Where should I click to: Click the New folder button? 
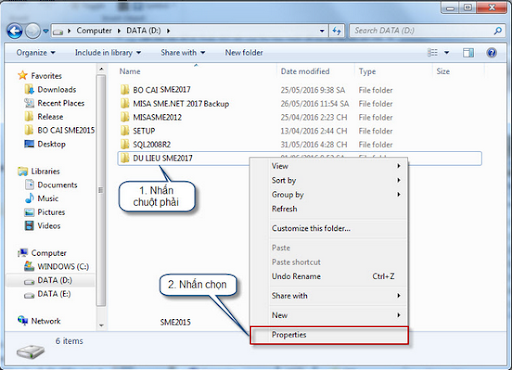[x=244, y=53]
